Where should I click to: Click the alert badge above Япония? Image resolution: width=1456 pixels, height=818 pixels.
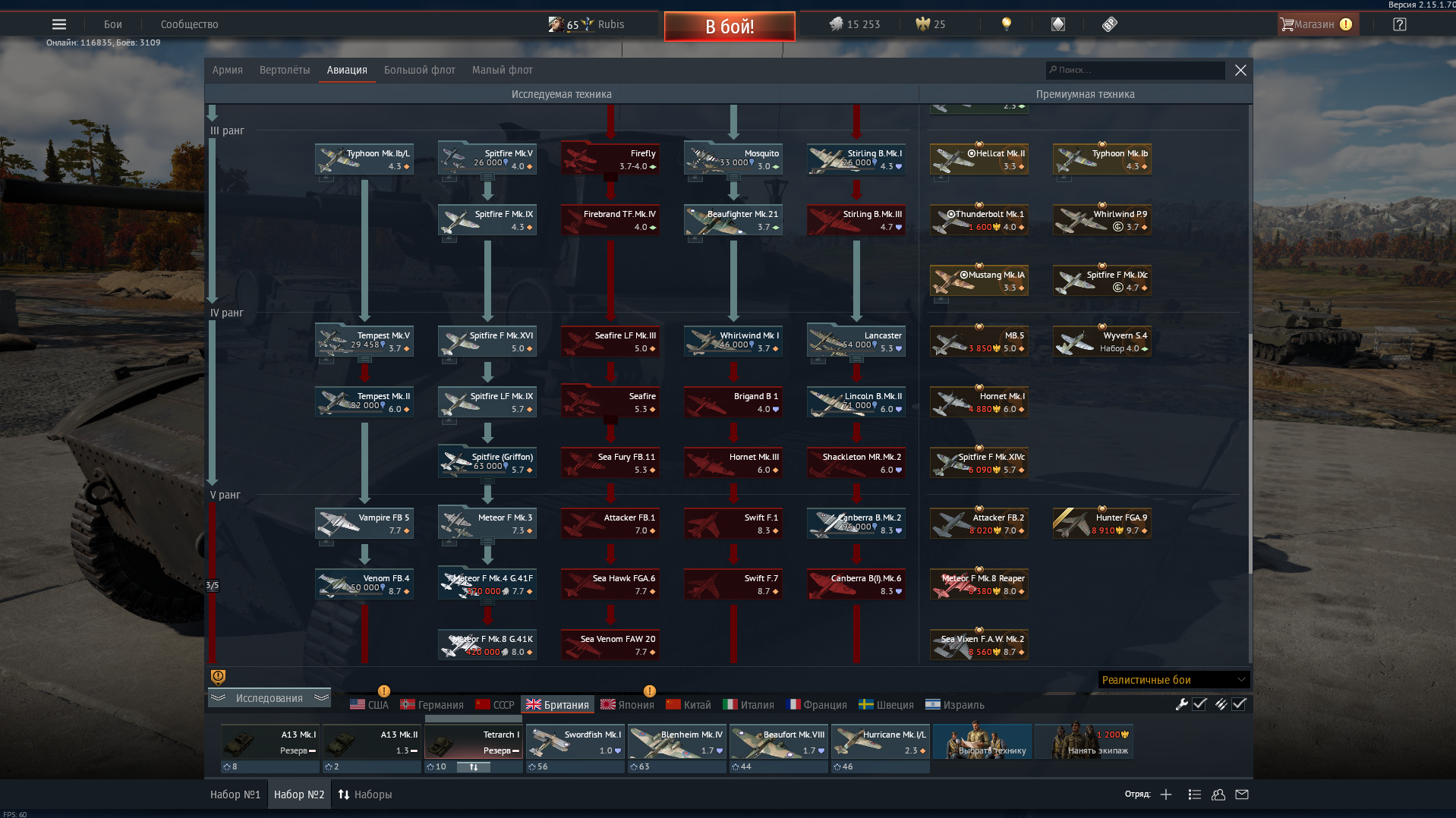click(x=650, y=691)
